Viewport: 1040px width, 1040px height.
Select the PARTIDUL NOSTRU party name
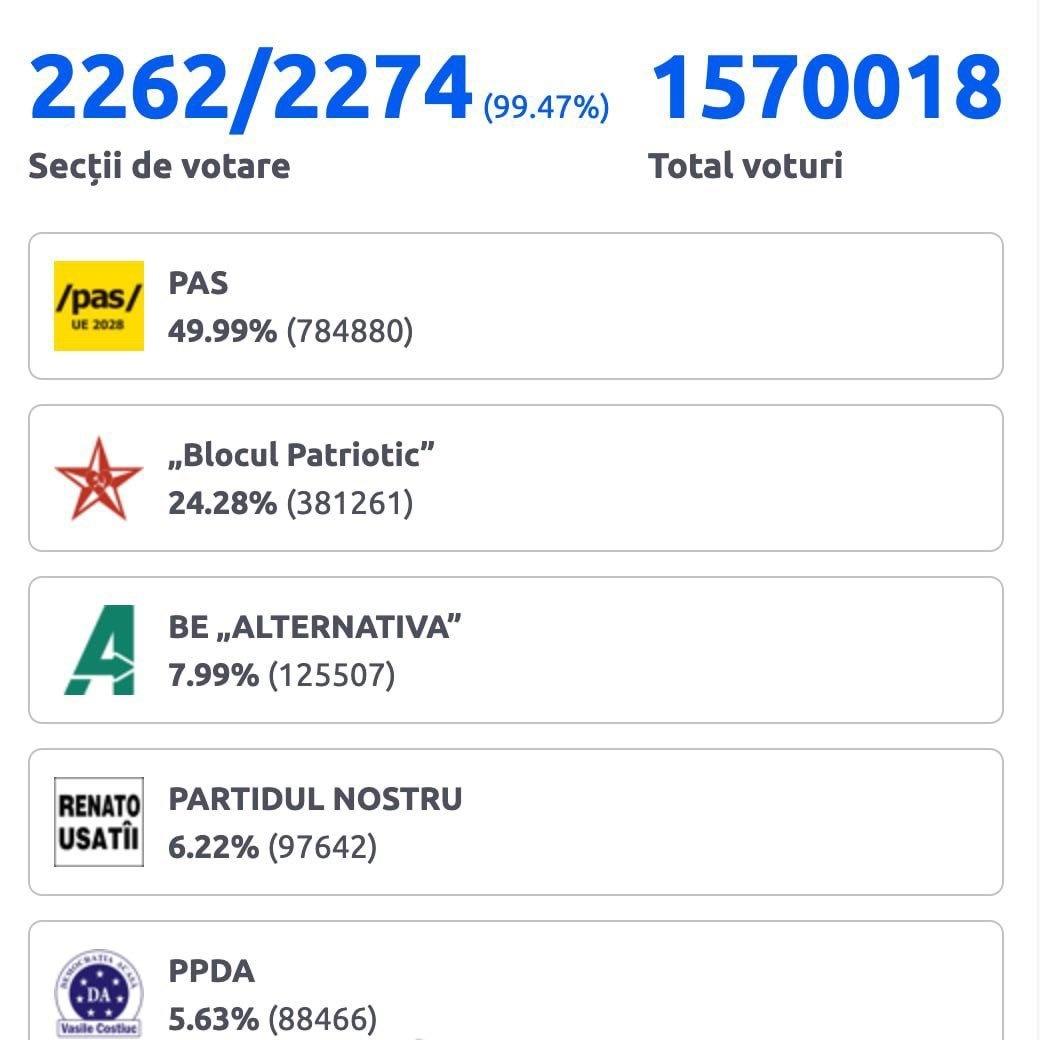coord(315,799)
